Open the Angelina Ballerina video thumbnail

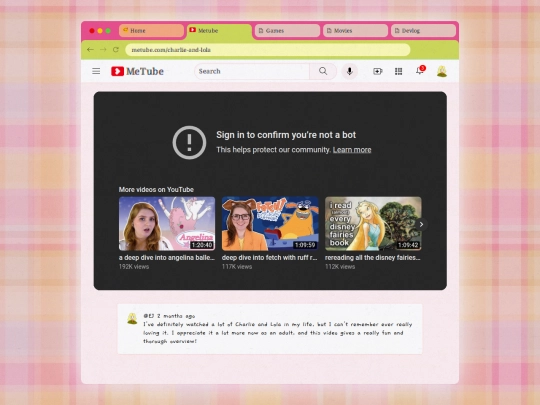click(x=167, y=224)
